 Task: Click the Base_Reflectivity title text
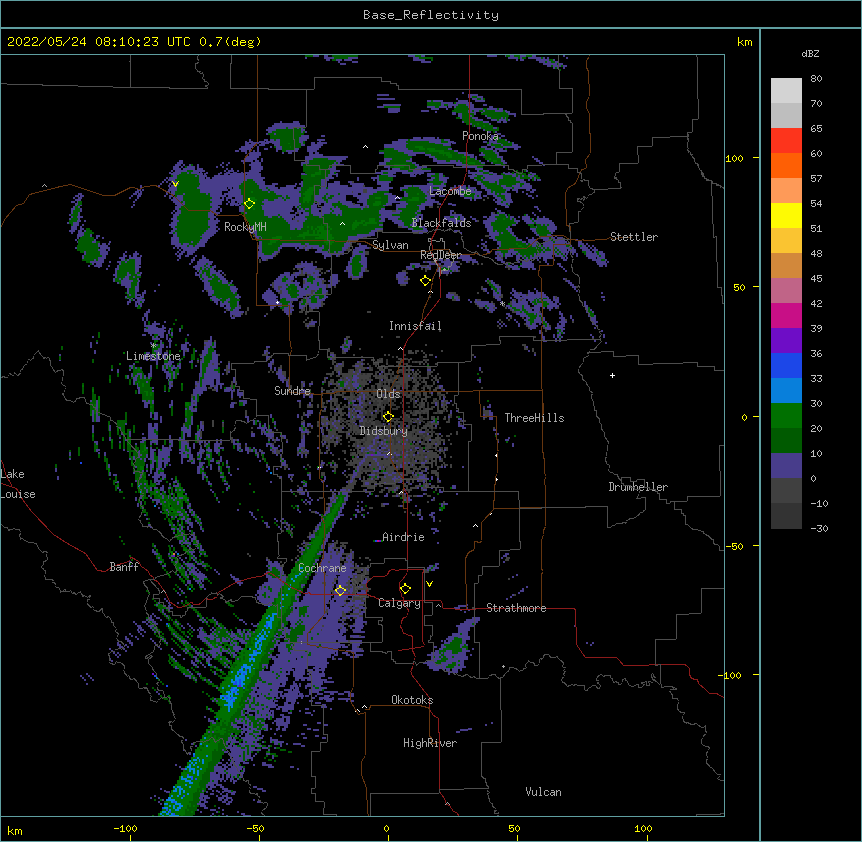[x=430, y=15]
